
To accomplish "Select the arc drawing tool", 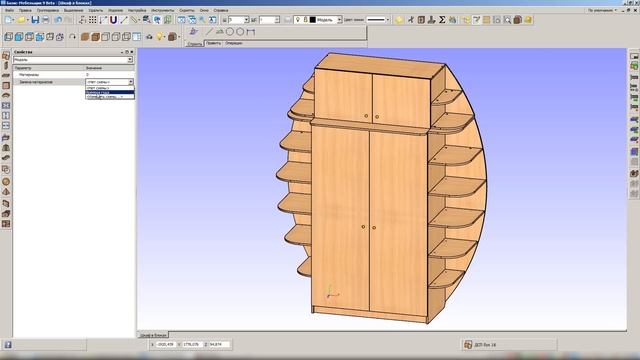I will (220, 31).
